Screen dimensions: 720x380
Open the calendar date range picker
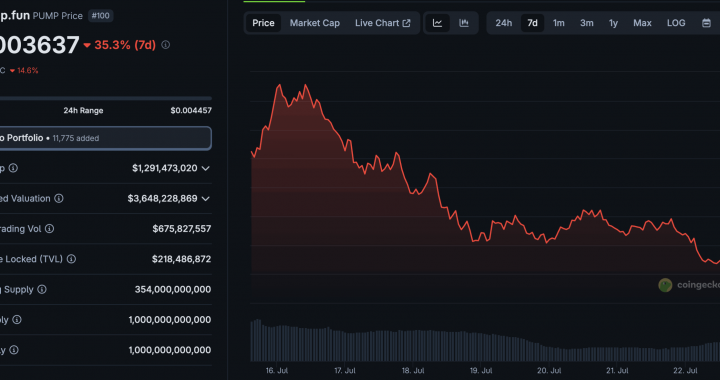click(x=706, y=23)
